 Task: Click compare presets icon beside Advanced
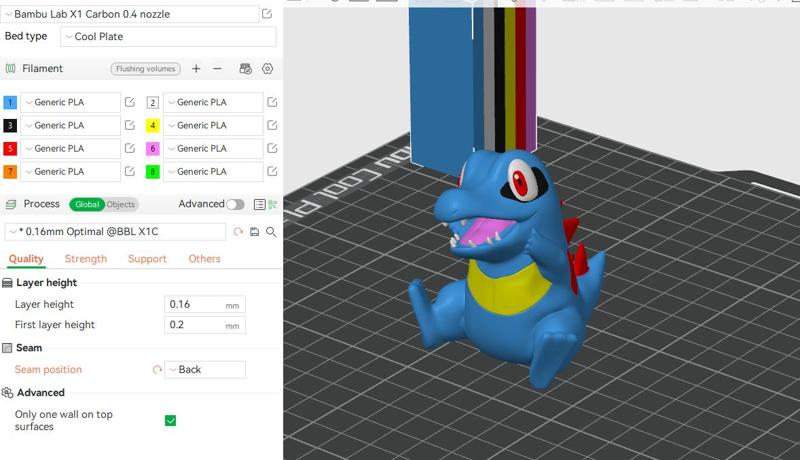[x=273, y=205]
